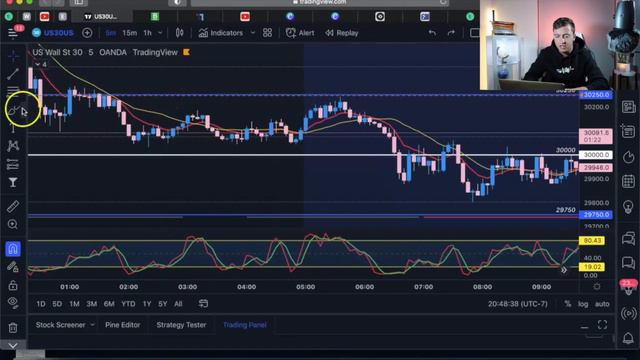Create a new Alert
This screenshot has height=360, width=640.
pos(300,33)
